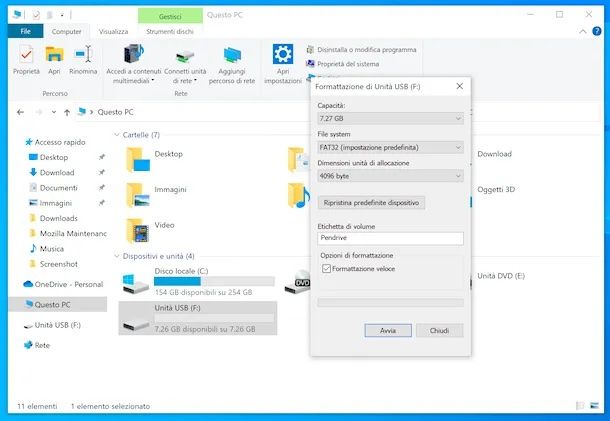Toggle the Formattazione veloce checkbox

click(326, 269)
